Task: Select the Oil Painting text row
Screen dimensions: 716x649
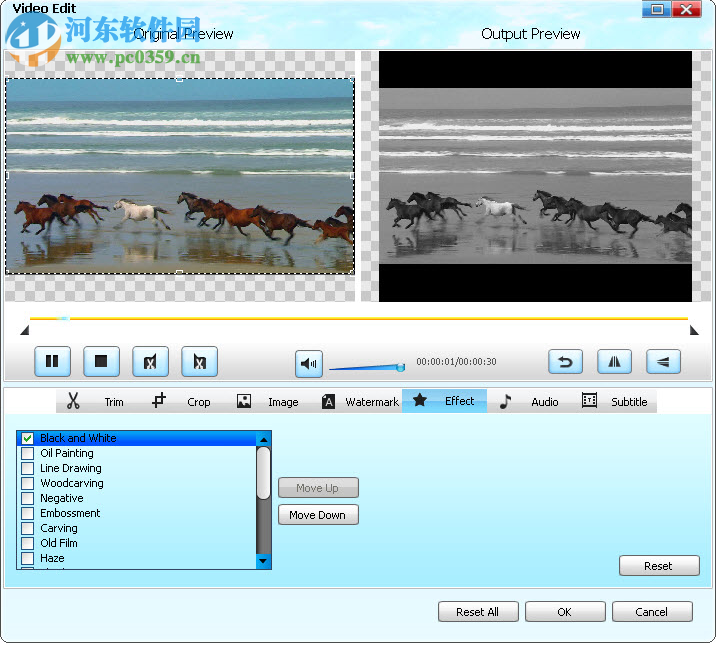Action: point(67,454)
